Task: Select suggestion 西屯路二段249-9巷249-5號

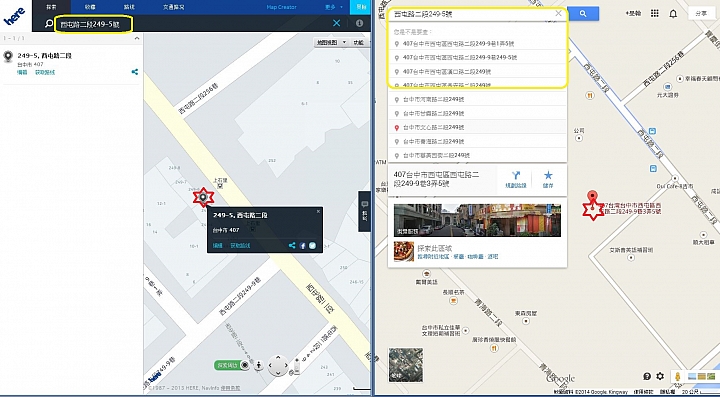Action: pyautogui.click(x=478, y=58)
